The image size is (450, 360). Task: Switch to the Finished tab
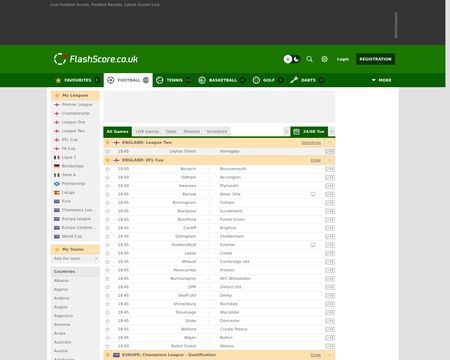point(191,132)
